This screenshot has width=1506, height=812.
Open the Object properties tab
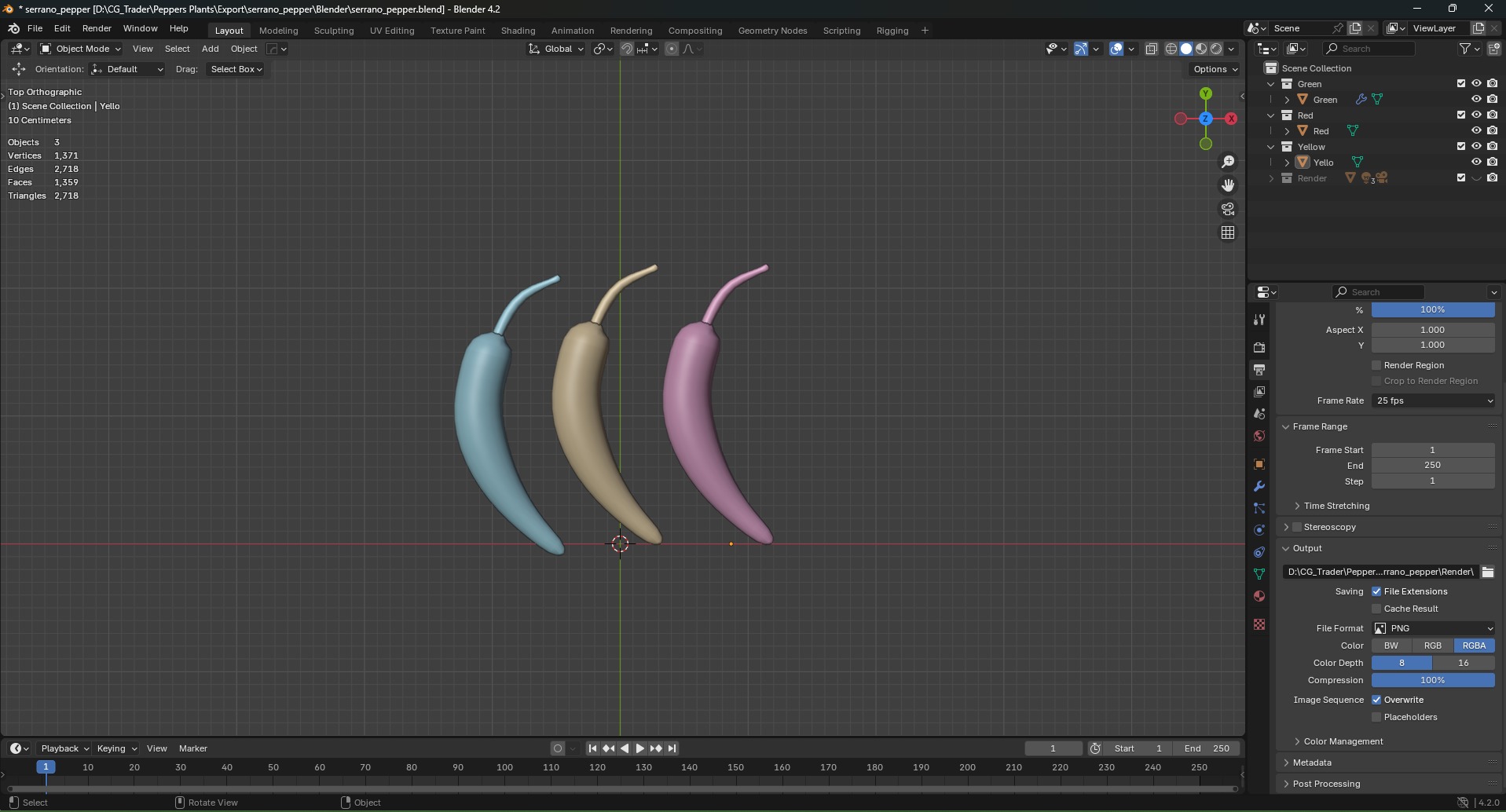click(1259, 463)
